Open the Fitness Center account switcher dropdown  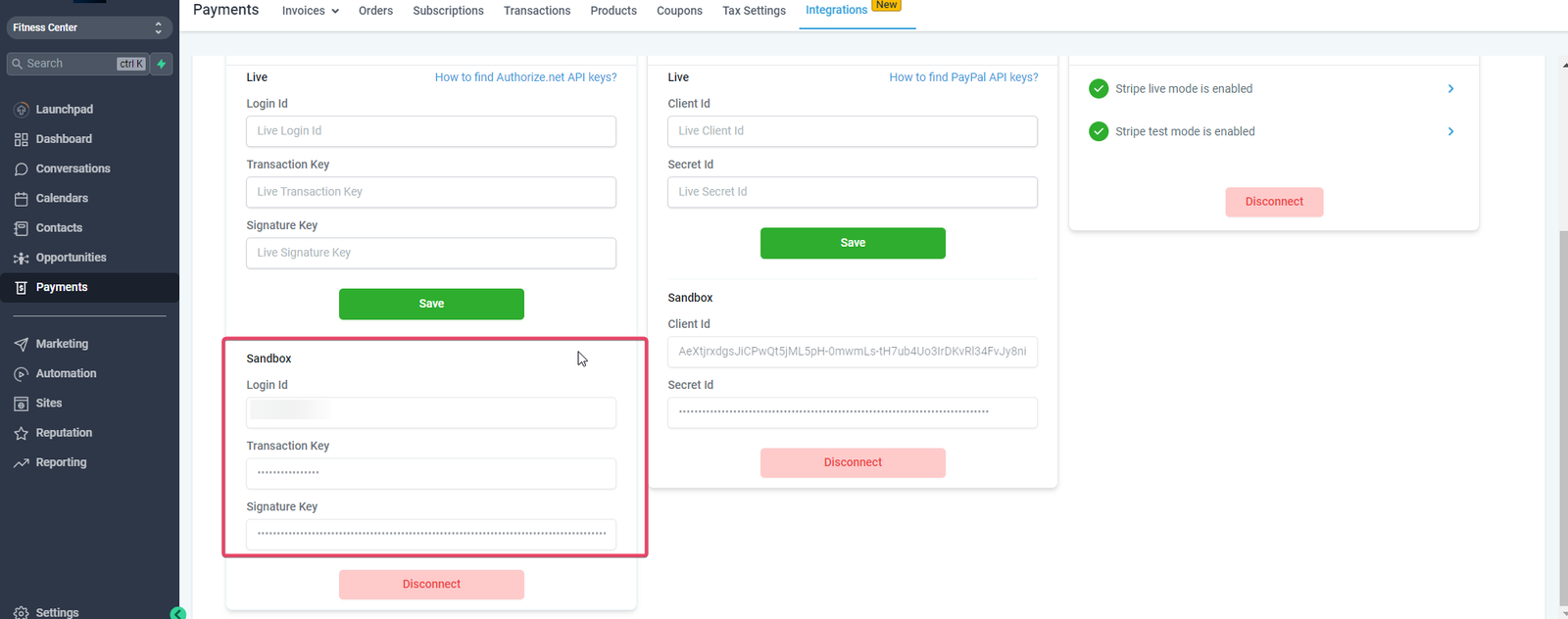click(x=89, y=27)
